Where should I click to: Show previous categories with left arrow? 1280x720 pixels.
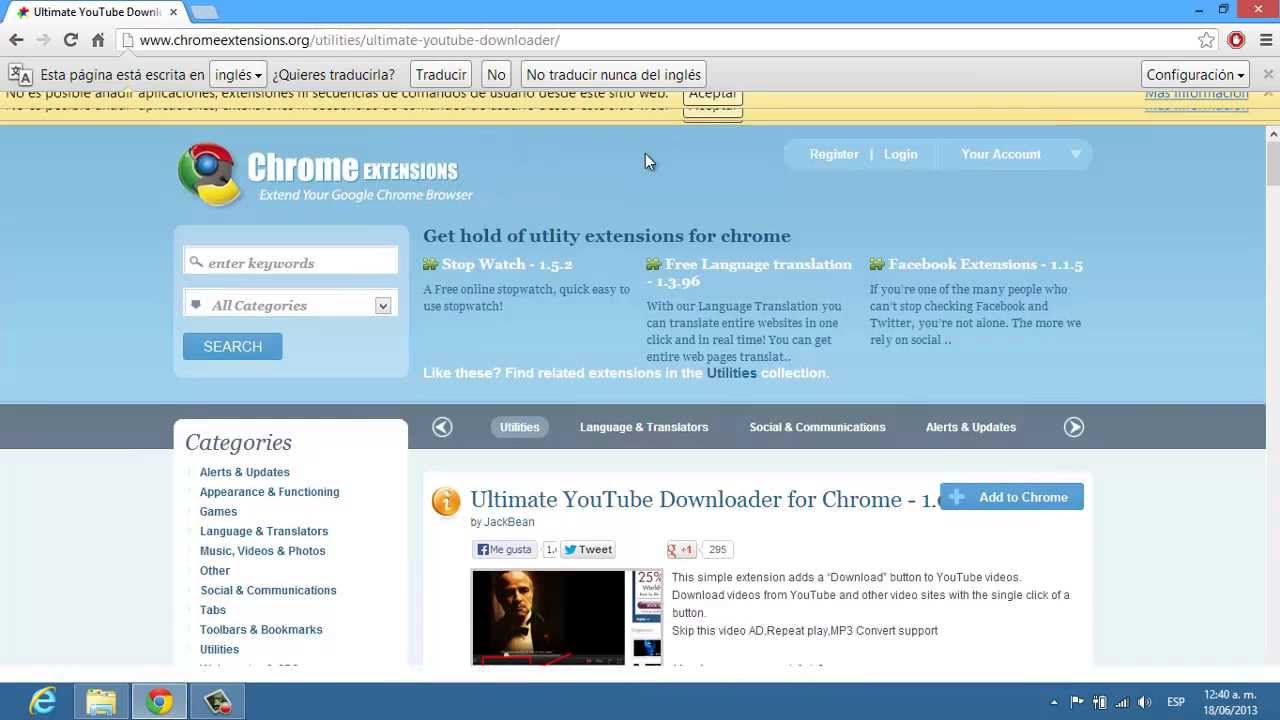coord(442,427)
